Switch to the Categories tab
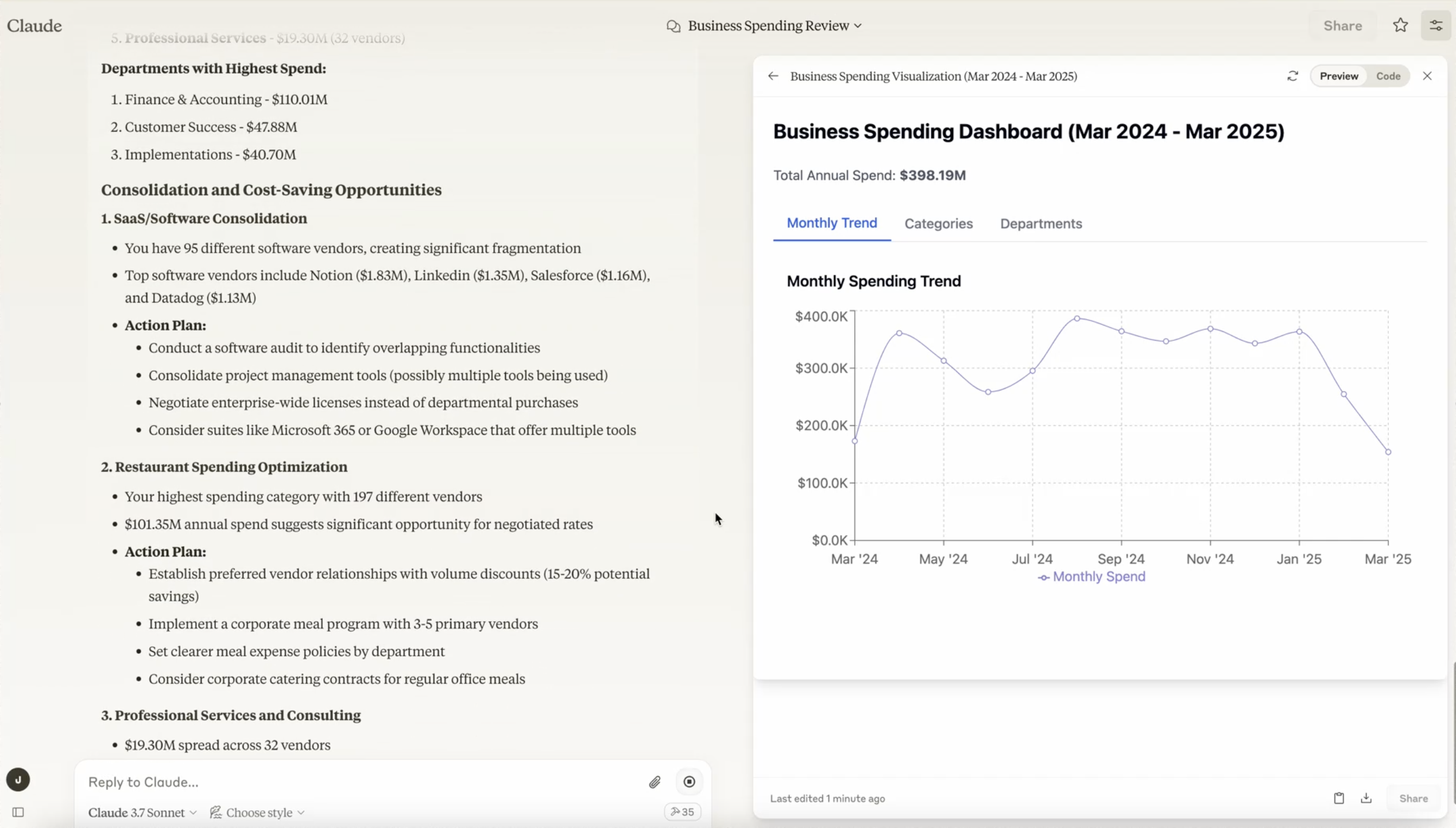This screenshot has height=828, width=1456. click(938, 223)
